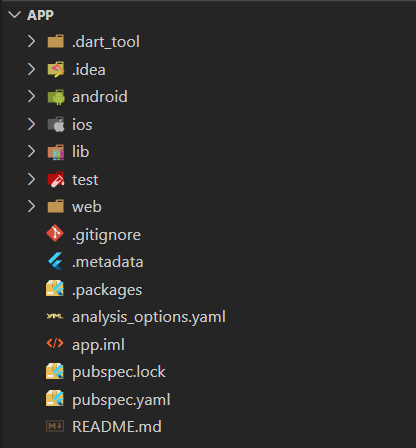The width and height of the screenshot is (416, 448).
Task: Select the APP root folder label
Action: coord(40,15)
